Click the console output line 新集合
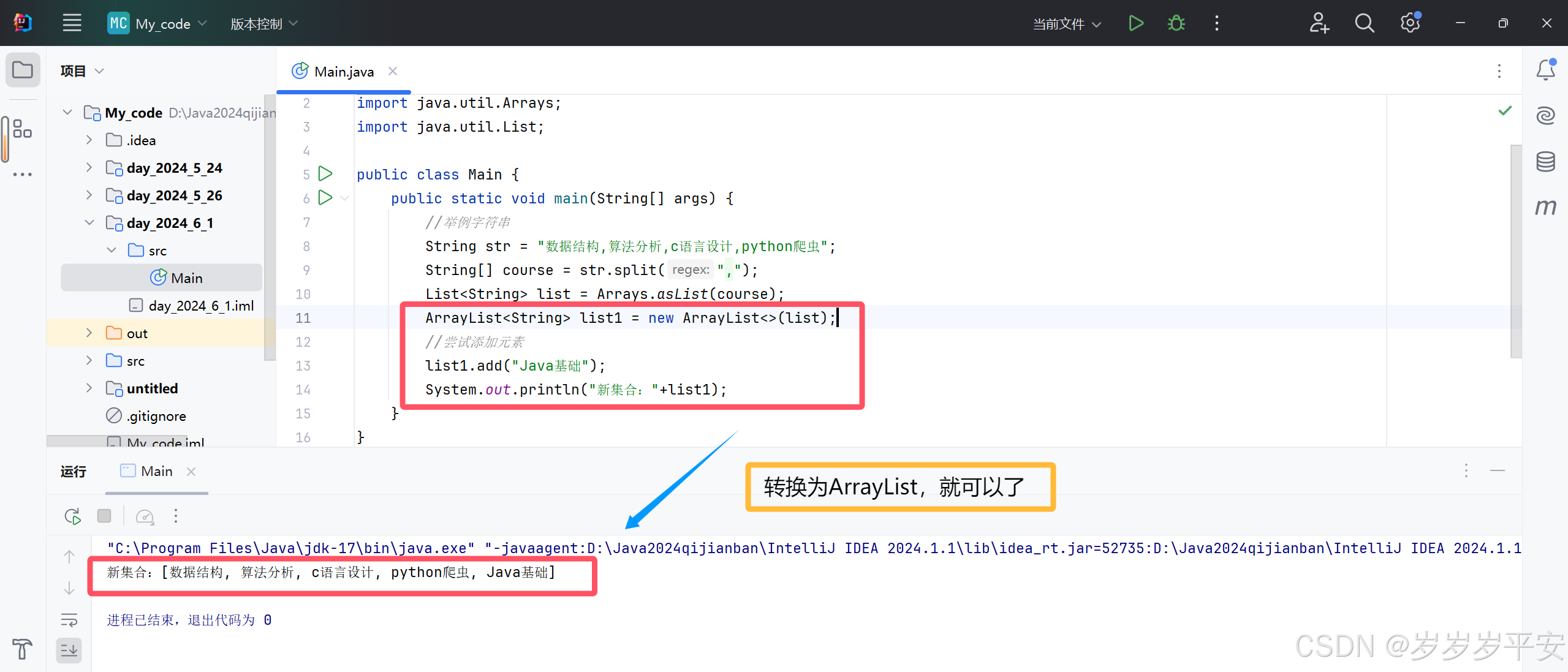The width and height of the screenshot is (1568, 672). coord(331,572)
